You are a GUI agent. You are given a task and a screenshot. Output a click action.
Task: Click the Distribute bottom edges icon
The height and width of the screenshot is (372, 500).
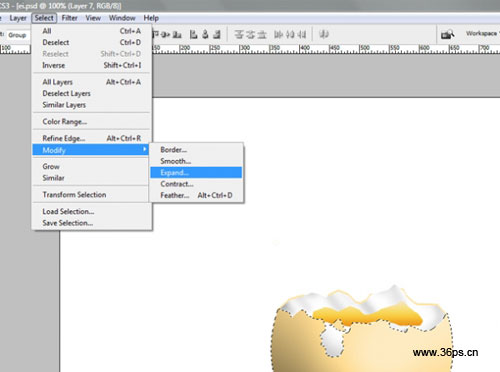(262, 34)
